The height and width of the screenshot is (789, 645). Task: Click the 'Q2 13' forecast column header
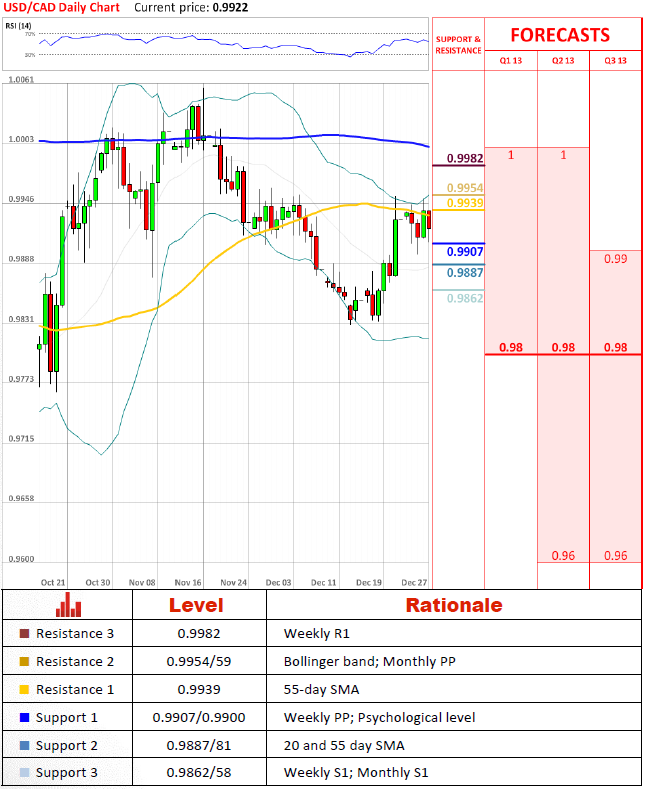click(x=563, y=61)
